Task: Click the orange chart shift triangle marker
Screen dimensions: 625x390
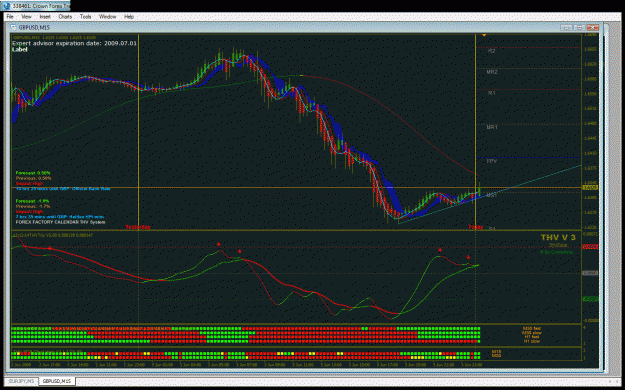Action: pyautogui.click(x=484, y=35)
